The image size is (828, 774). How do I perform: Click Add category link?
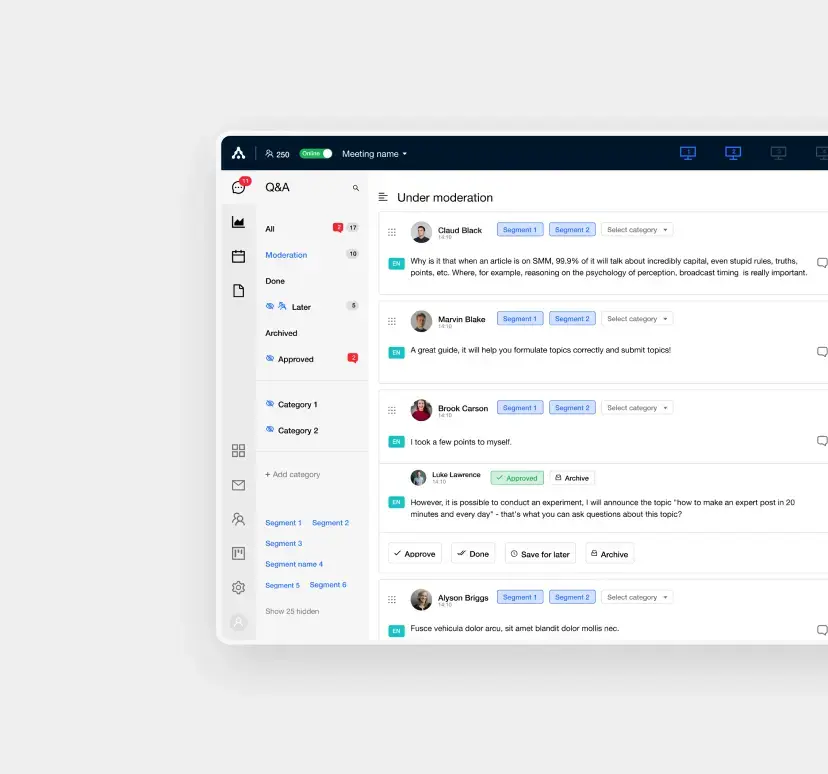pos(293,474)
